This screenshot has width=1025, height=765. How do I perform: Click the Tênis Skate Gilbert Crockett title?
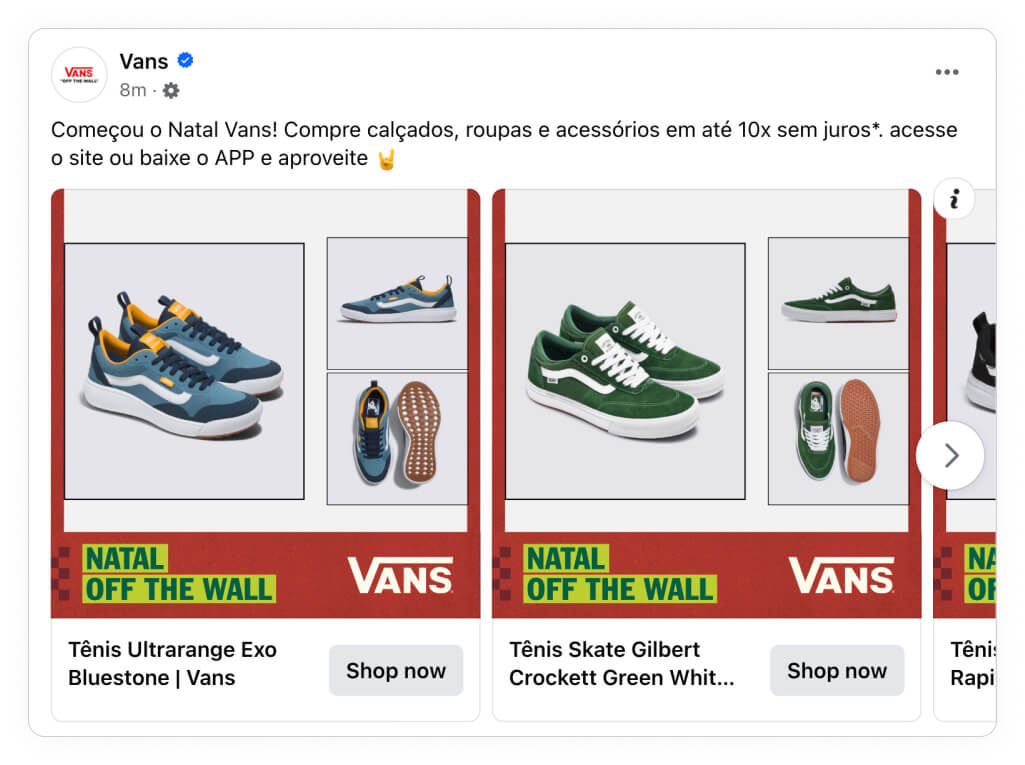point(622,664)
